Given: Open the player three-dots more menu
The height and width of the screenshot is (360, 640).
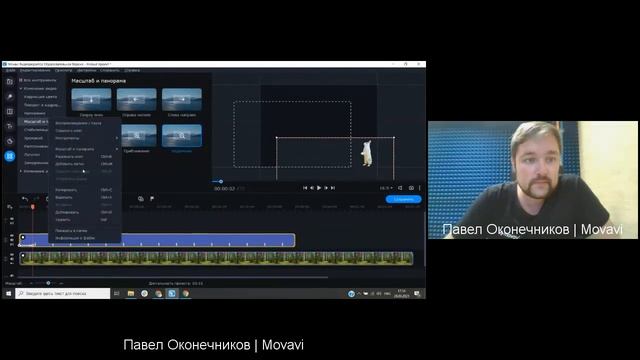Looking at the screenshot, I should [x=420, y=188].
